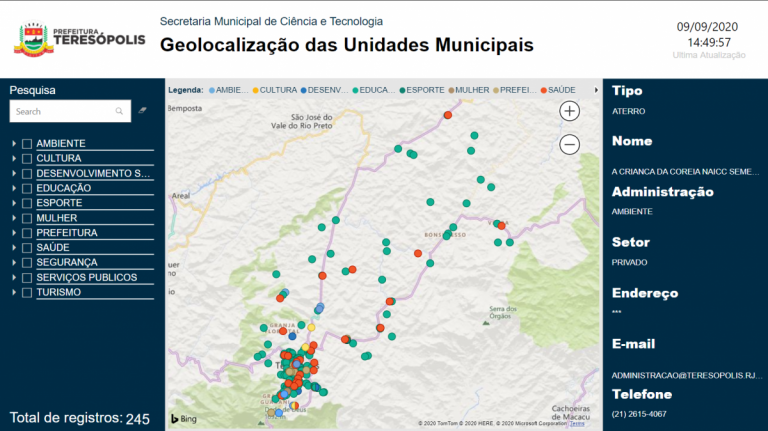The width and height of the screenshot is (768, 431).
Task: Click inside the Search input field
Action: pos(62,112)
